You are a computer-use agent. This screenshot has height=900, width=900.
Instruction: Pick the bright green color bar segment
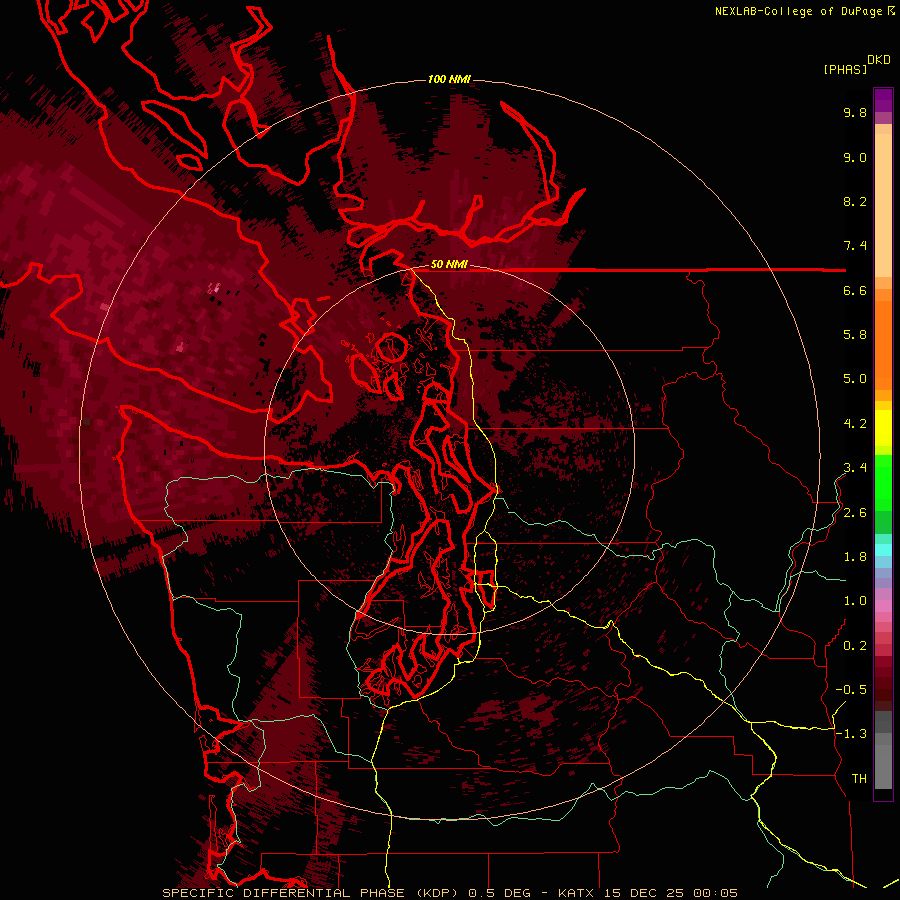tap(883, 483)
